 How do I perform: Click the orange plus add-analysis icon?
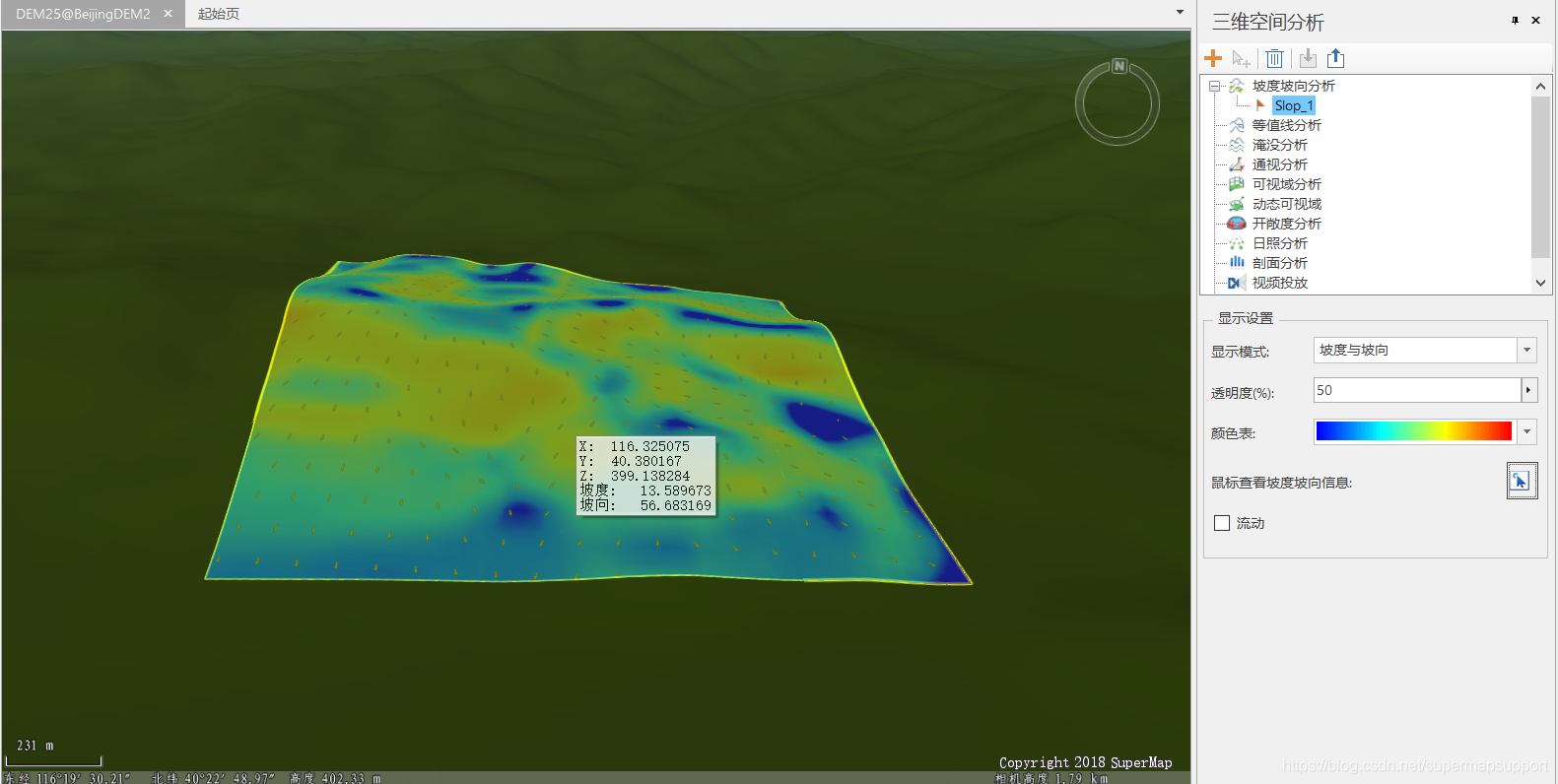1213,58
